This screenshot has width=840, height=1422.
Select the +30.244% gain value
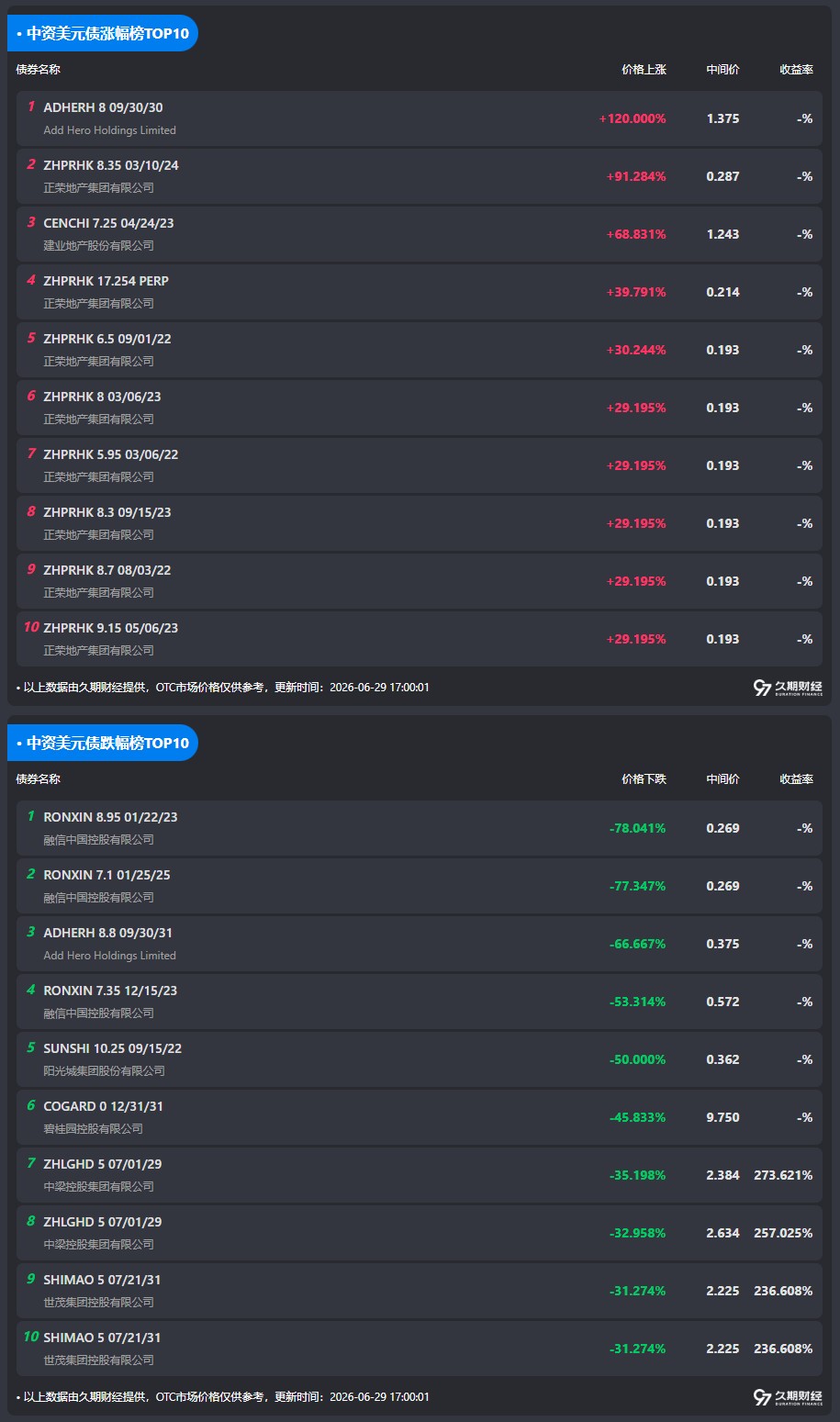[x=636, y=350]
